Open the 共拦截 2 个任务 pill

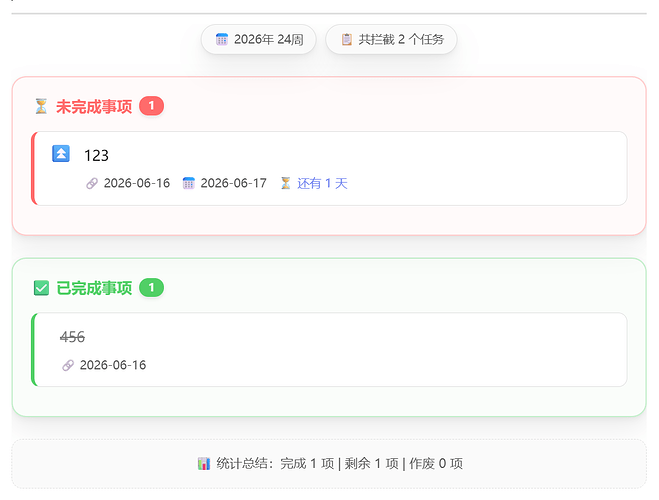click(x=391, y=39)
